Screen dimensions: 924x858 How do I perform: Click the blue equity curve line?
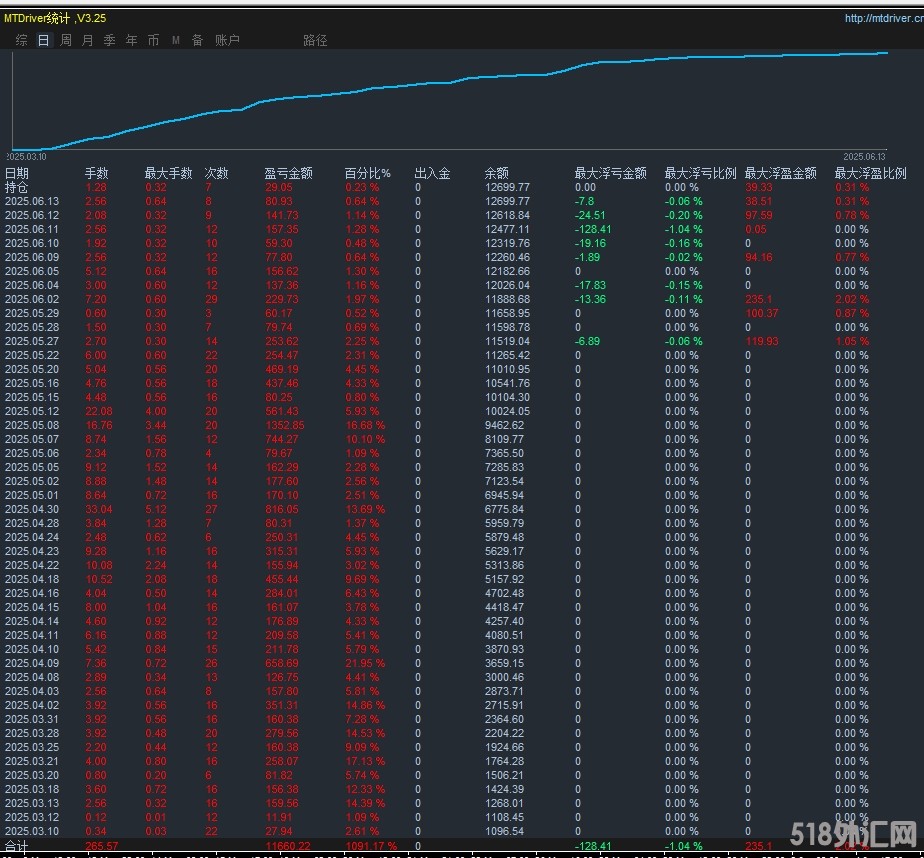click(448, 82)
